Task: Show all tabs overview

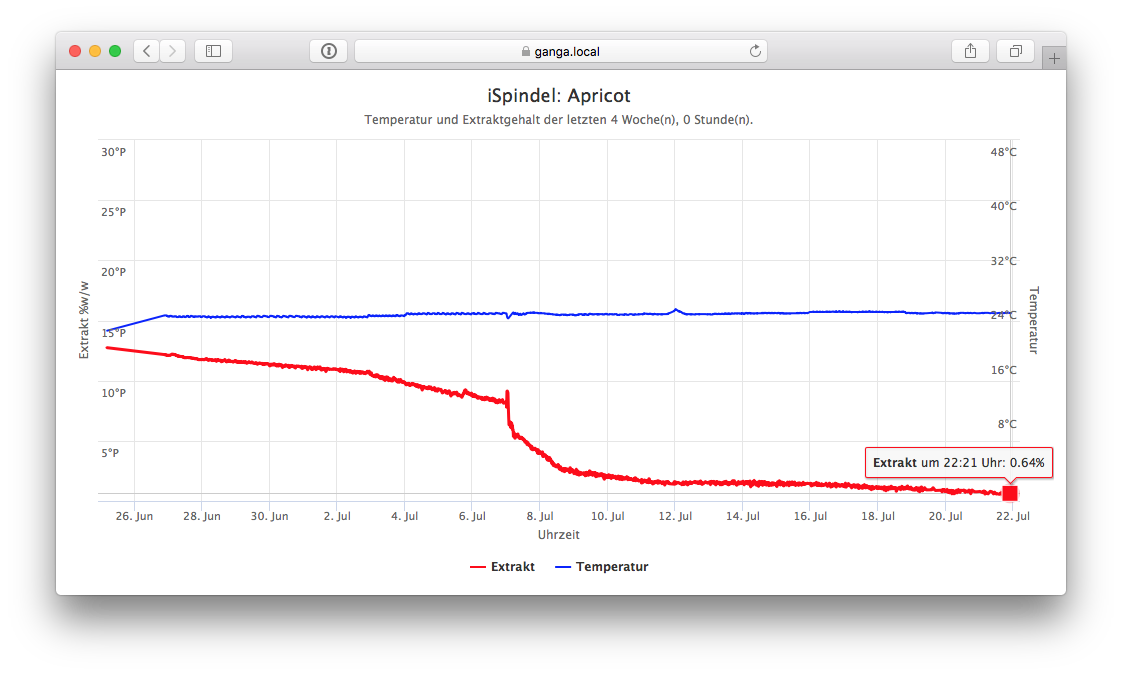Action: pyautogui.click(x=1015, y=51)
